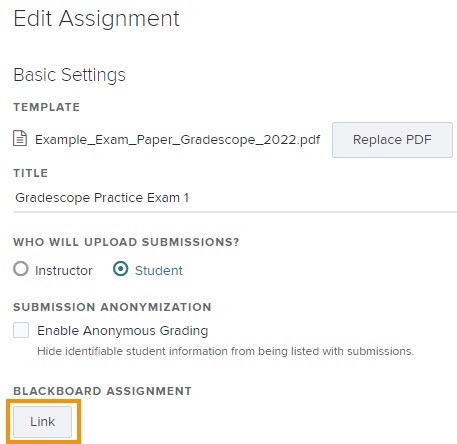Open Example_Exam_Paper_Gradescope_2022.pdf template file
Screen dimensions: 457x444
(178, 140)
